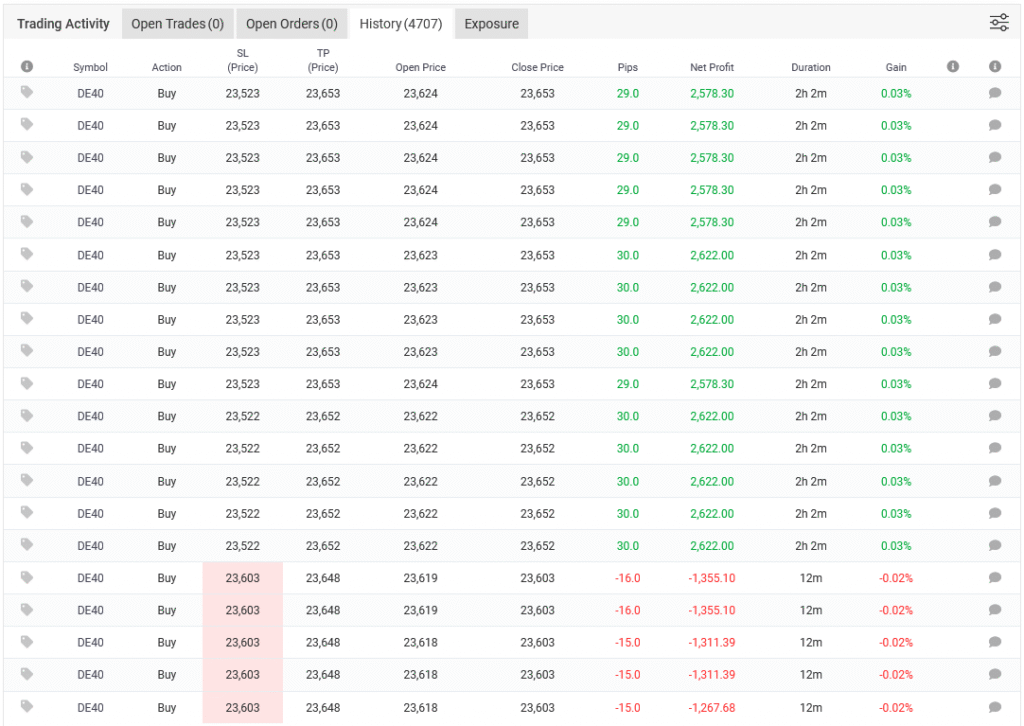Click DE40 symbol in the first trade row
The height and width of the screenshot is (726, 1024).
(90, 93)
